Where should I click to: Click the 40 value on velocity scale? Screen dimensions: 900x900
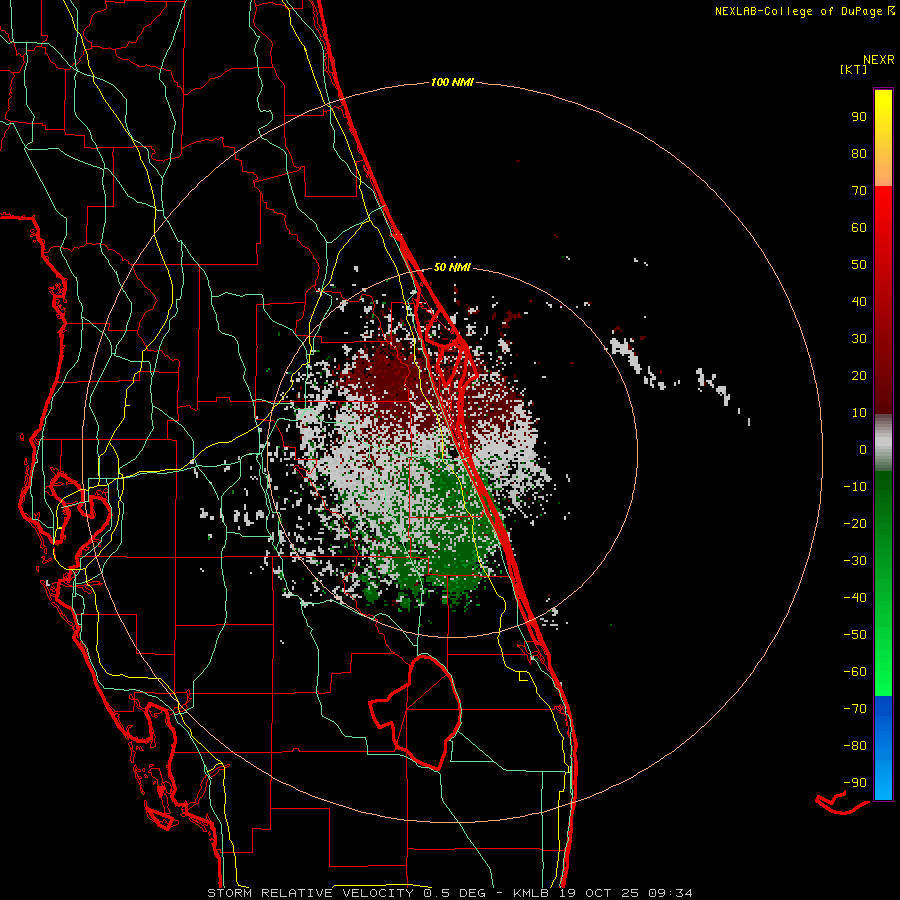click(859, 301)
